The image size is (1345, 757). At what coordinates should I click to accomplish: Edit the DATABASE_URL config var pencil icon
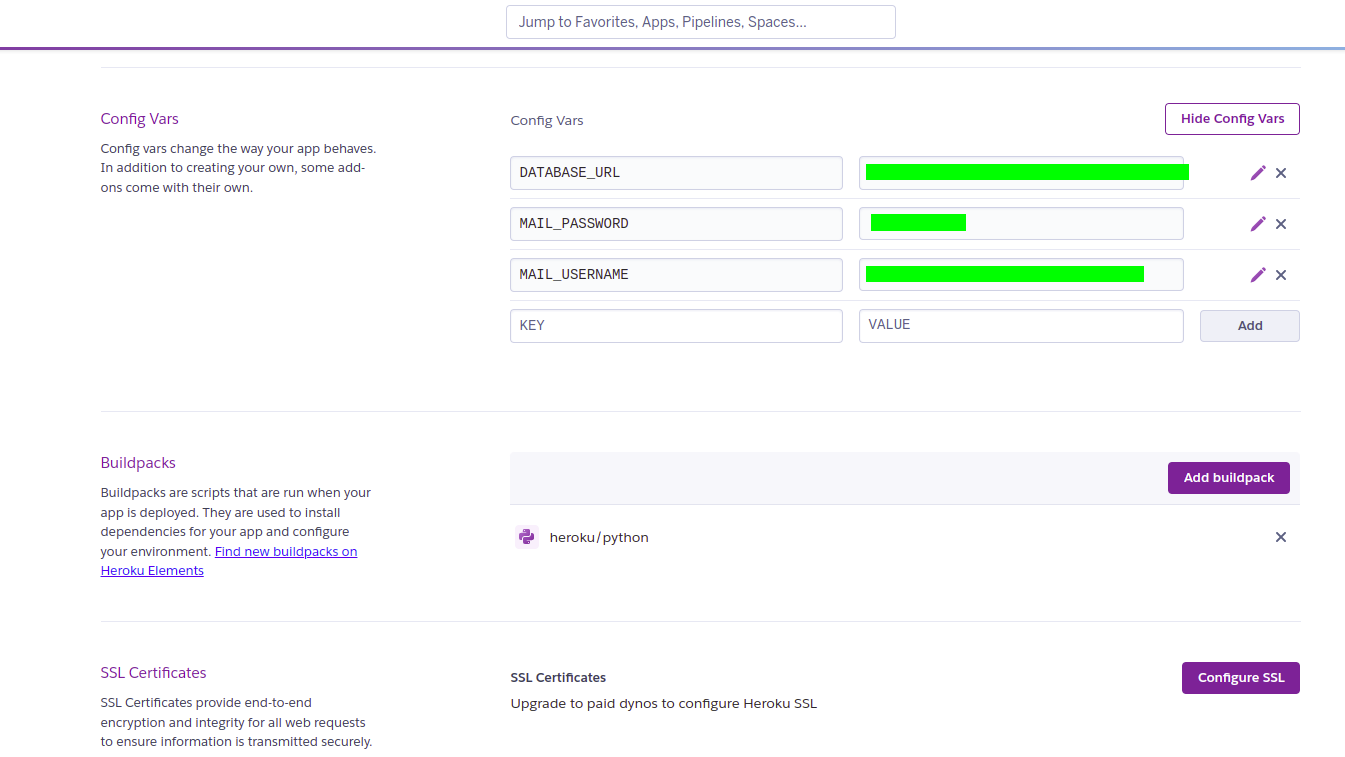tap(1258, 173)
